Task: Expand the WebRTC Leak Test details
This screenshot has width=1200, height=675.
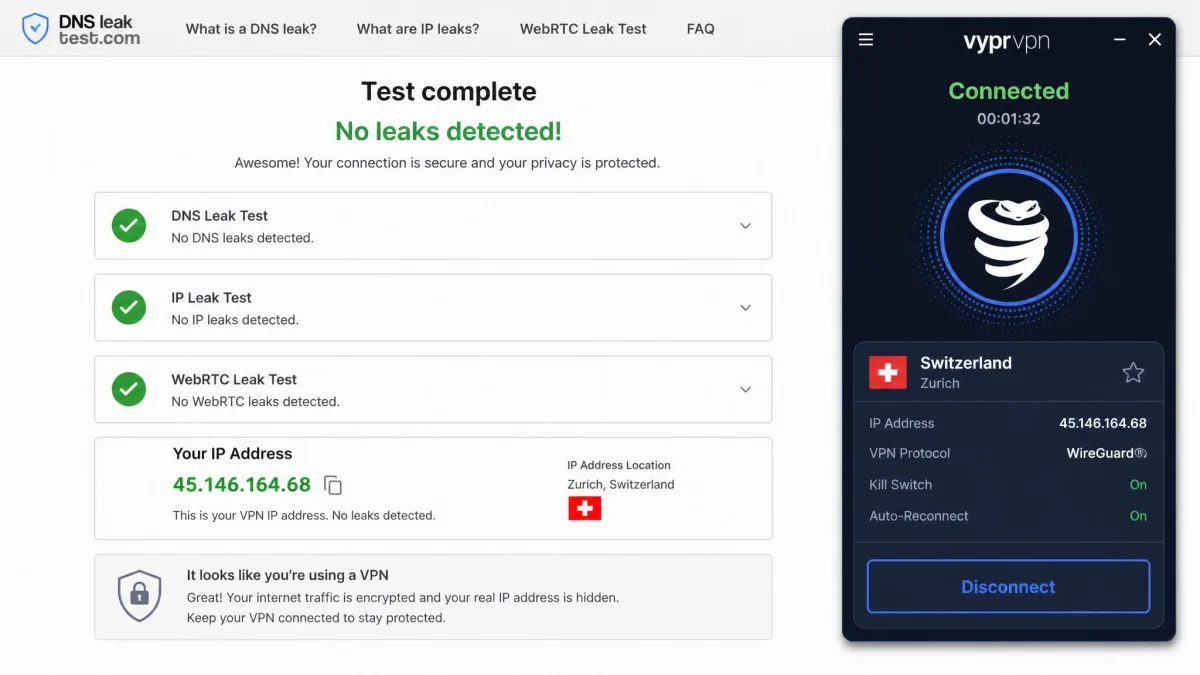Action: pos(745,389)
